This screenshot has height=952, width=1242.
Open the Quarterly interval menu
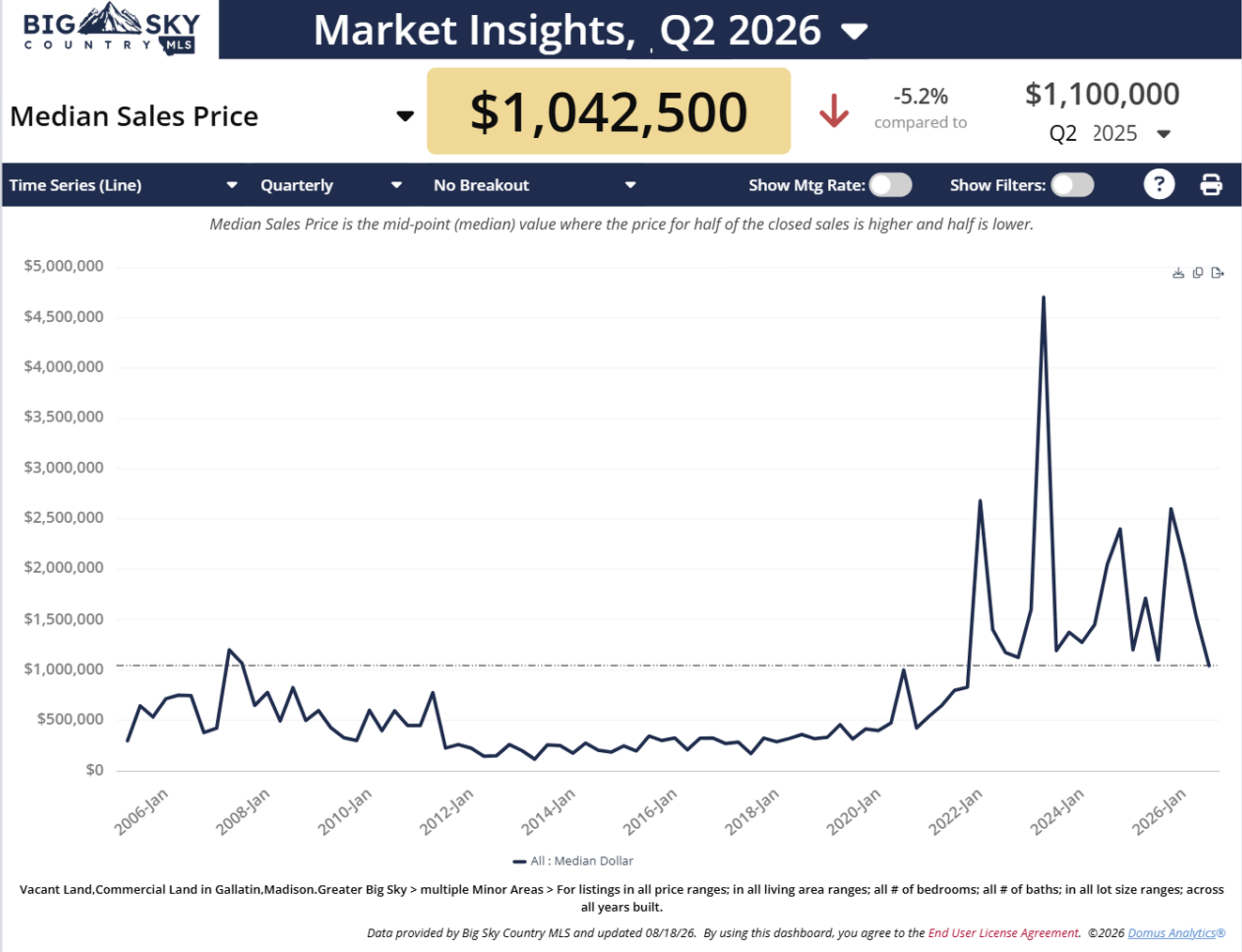[x=331, y=185]
